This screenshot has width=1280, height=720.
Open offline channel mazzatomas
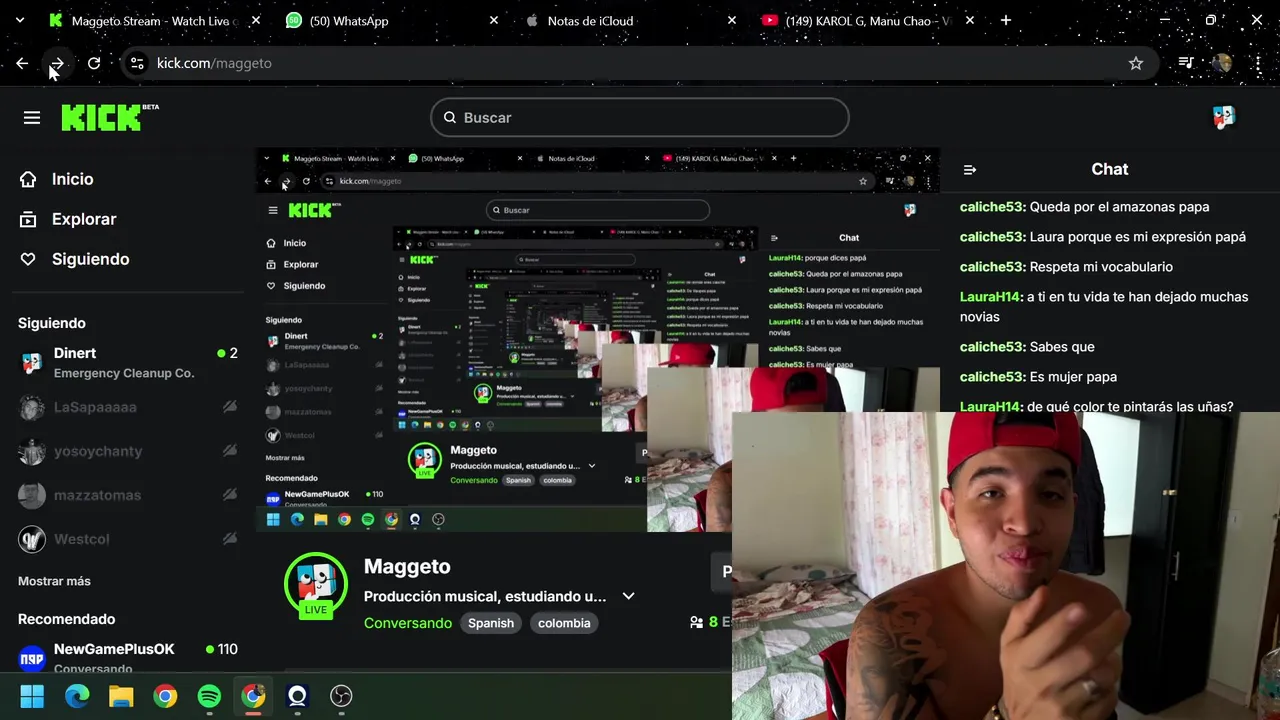coord(128,495)
